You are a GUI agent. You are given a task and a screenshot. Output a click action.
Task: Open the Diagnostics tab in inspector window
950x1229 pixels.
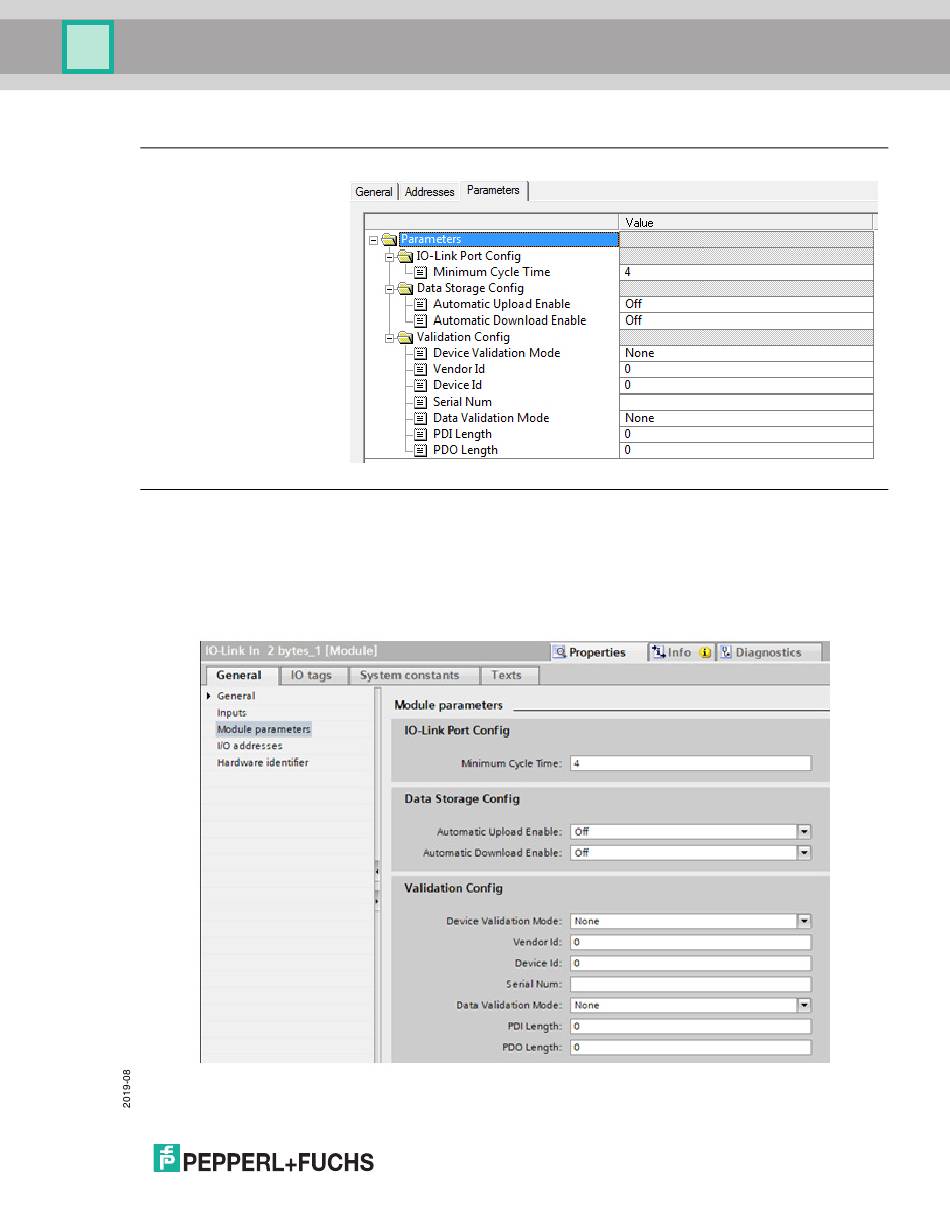click(767, 652)
